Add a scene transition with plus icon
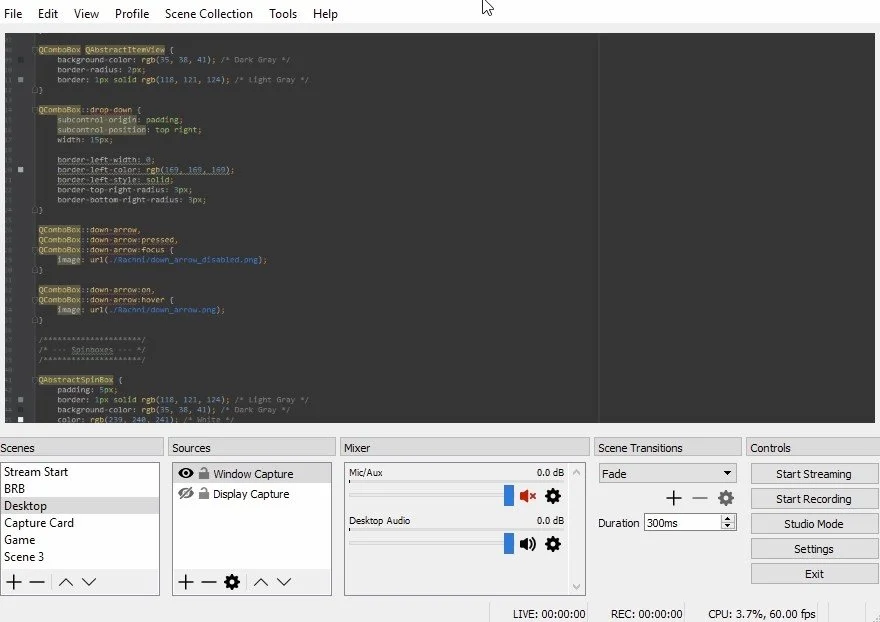This screenshot has width=880, height=622. [674, 498]
